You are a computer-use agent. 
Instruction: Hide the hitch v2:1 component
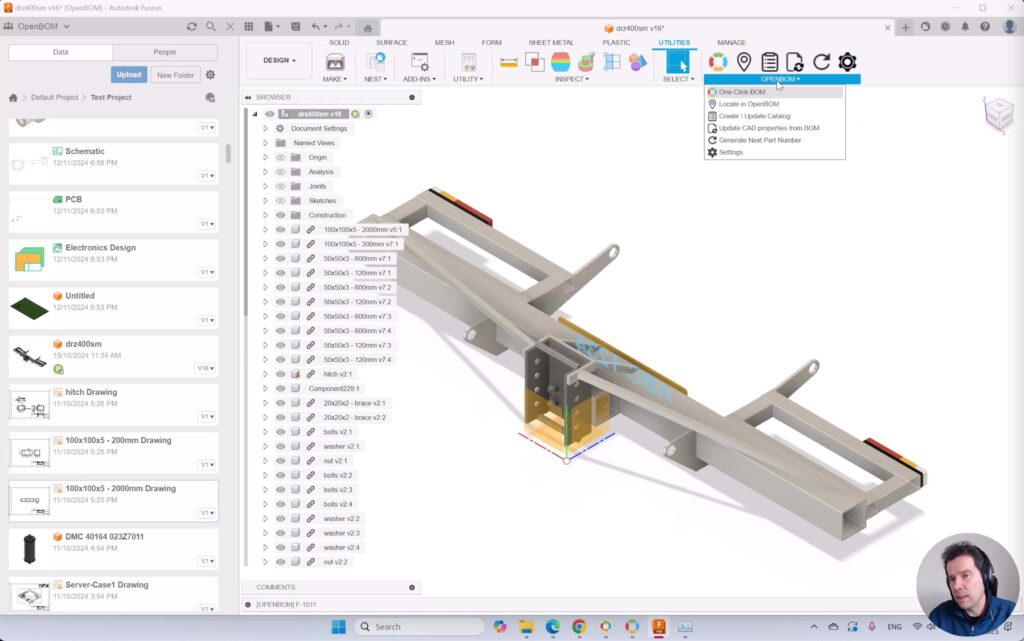[x=280, y=374]
